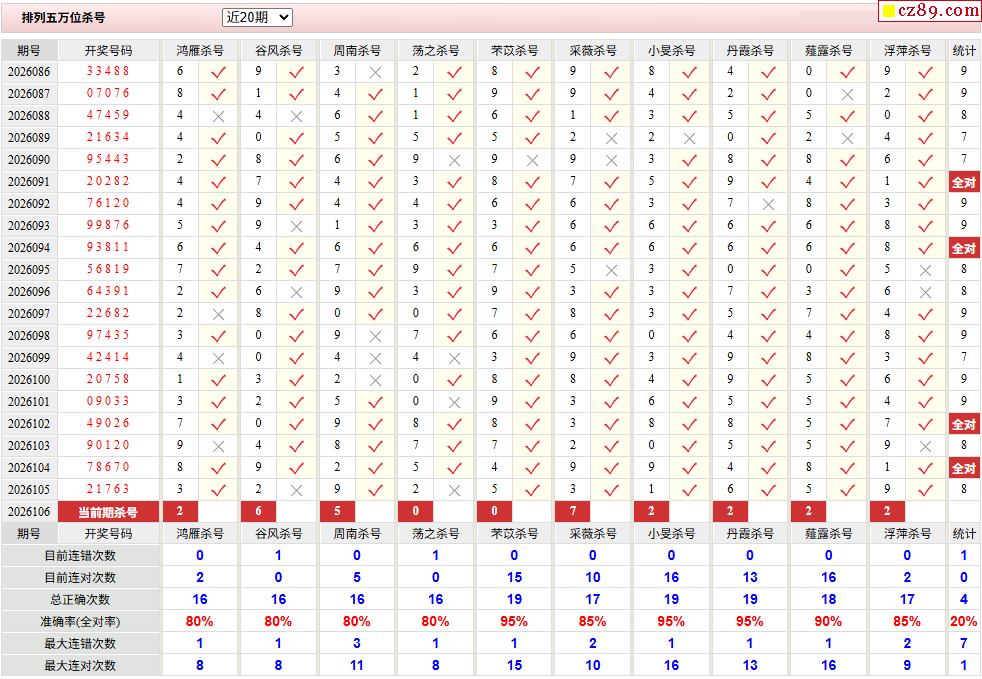Image resolution: width=982 pixels, height=679 pixels.
Task: Click the red current kill number under 周南杀号
Action: pos(337,512)
